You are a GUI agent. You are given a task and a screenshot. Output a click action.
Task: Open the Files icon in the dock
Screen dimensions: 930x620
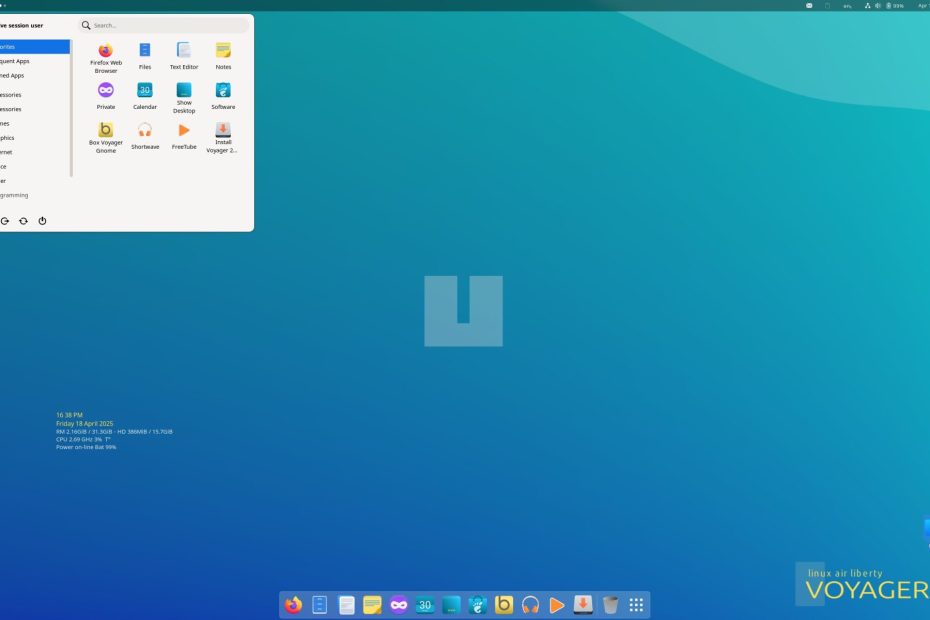point(319,605)
